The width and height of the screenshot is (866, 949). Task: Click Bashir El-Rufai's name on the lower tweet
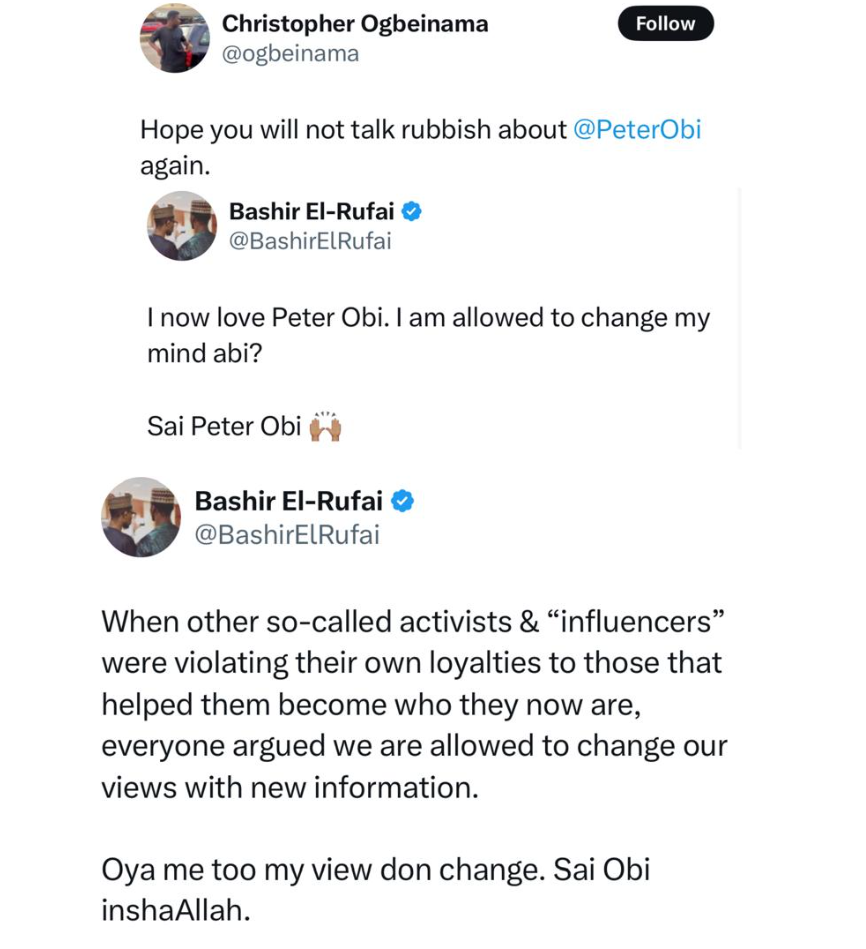pos(288,501)
